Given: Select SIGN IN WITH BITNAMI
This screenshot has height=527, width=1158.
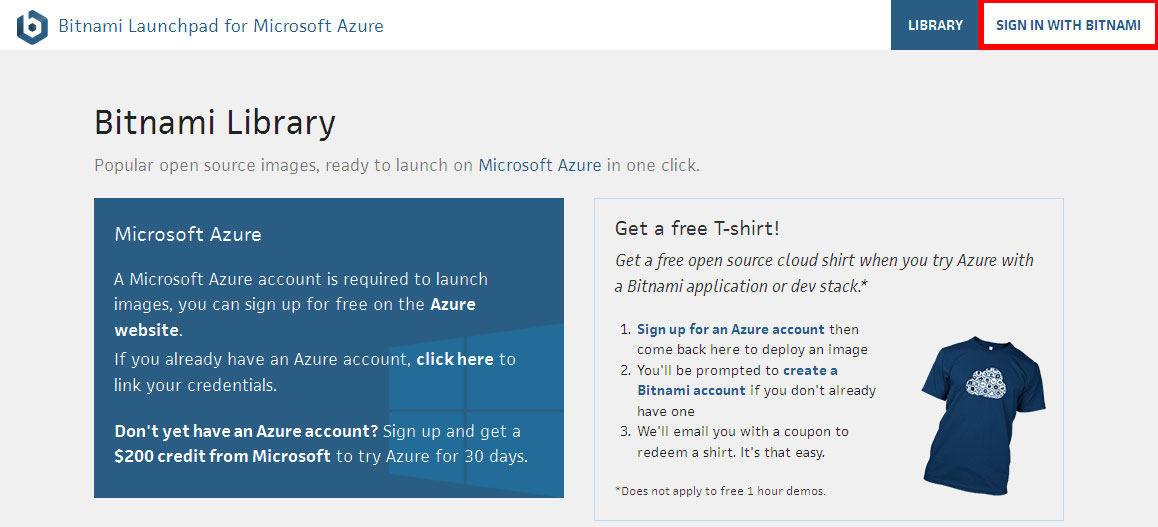Looking at the screenshot, I should pyautogui.click(x=1068, y=25).
